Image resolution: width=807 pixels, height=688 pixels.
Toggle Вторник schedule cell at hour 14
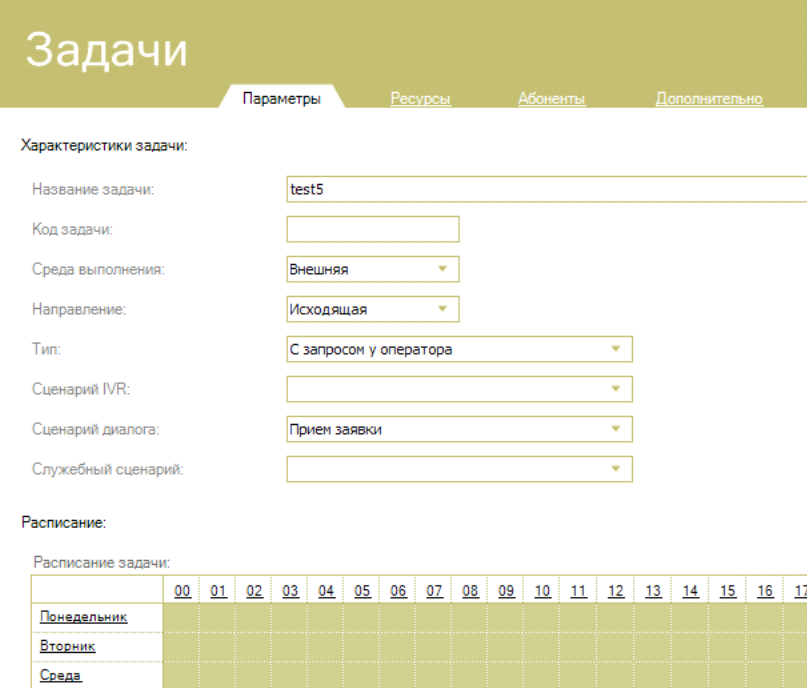(689, 646)
